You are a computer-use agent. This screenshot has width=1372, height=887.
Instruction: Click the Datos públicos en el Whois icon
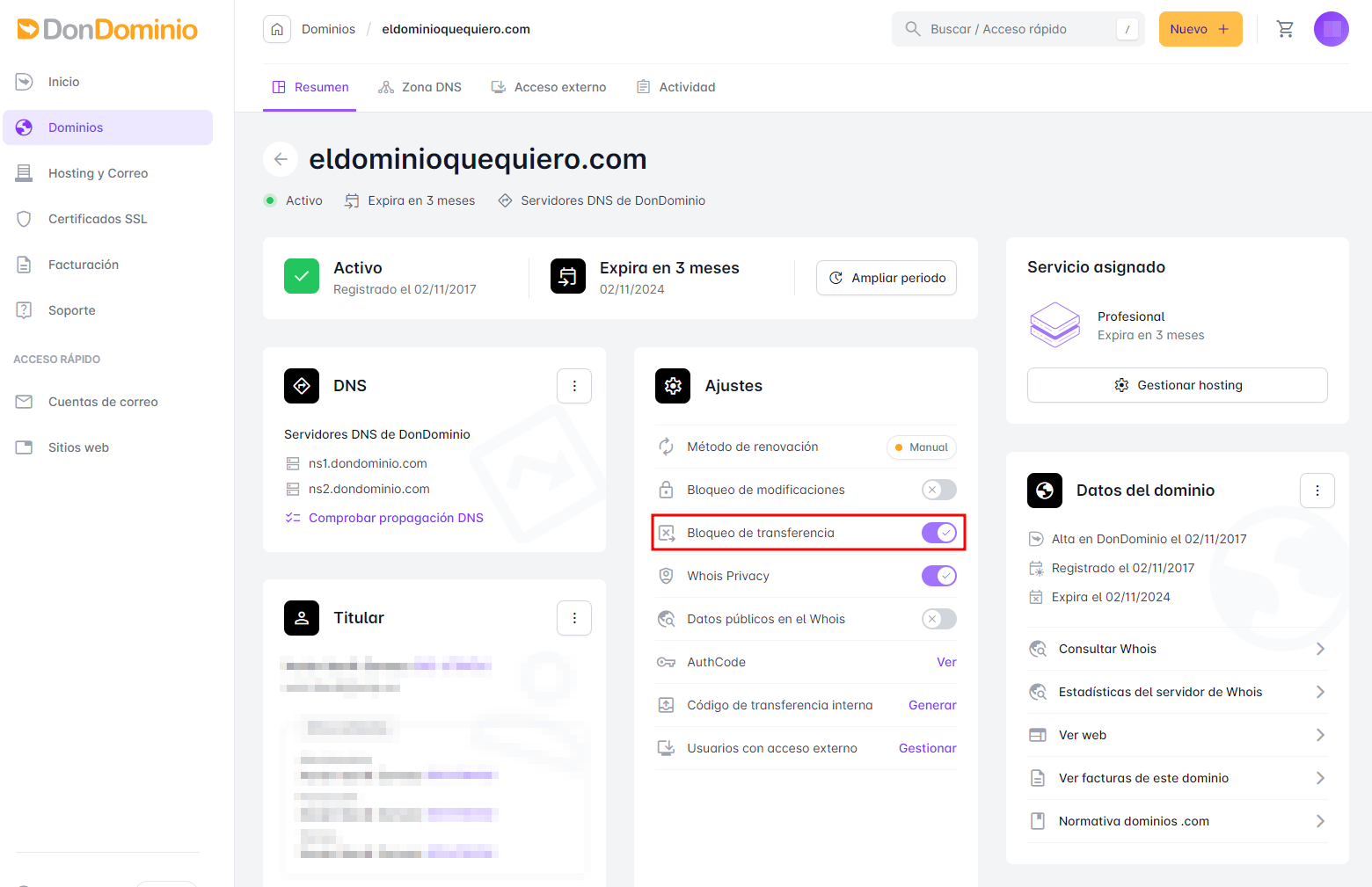coord(667,619)
